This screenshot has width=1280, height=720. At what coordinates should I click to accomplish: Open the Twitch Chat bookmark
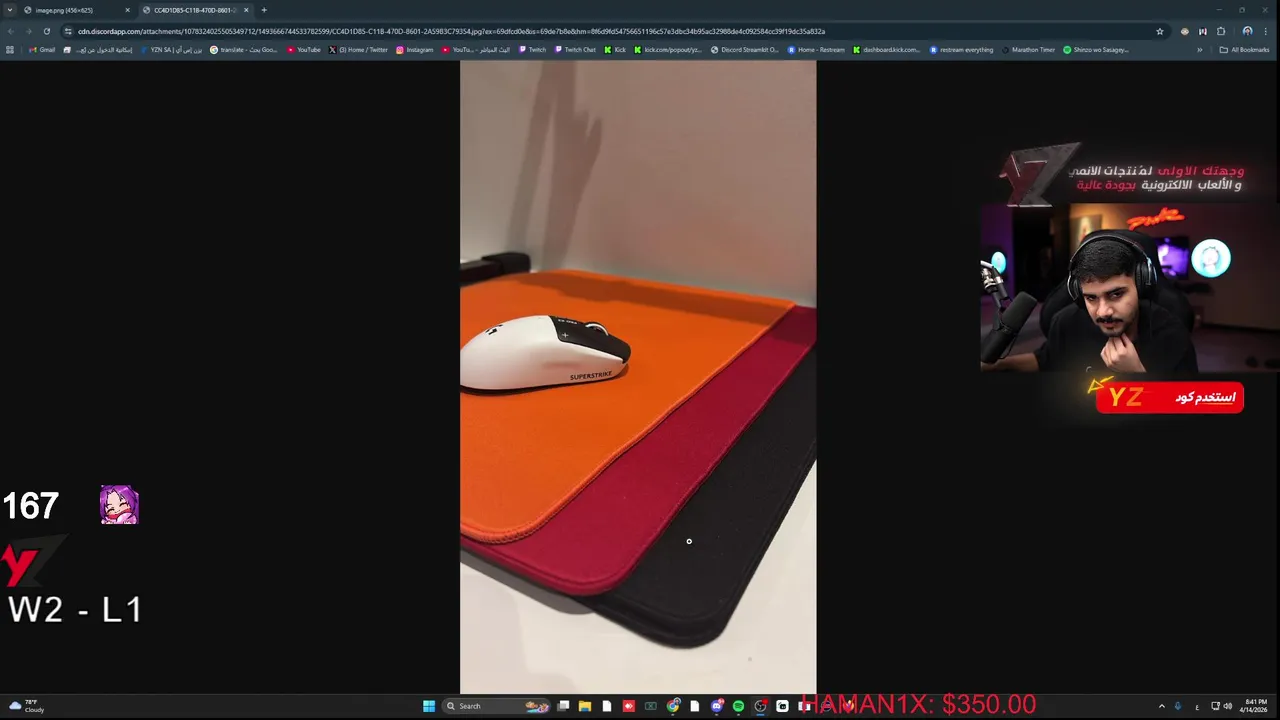pos(574,49)
